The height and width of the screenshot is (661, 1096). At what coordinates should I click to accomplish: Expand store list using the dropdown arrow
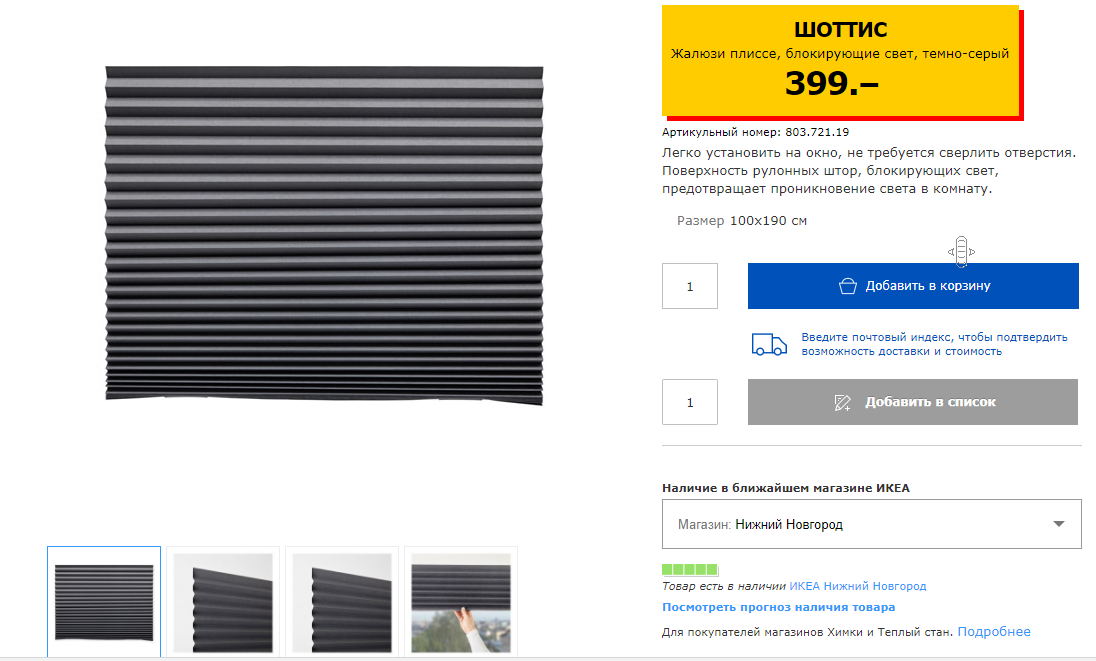[1059, 524]
